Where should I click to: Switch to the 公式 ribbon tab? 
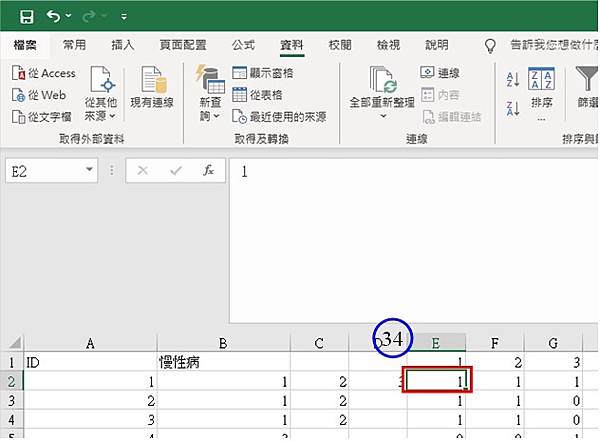[x=243, y=45]
